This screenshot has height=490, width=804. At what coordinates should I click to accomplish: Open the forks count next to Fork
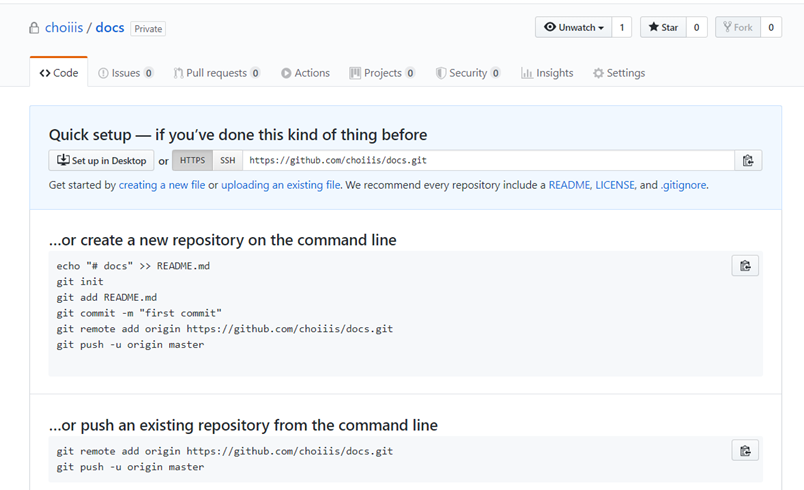(771, 27)
